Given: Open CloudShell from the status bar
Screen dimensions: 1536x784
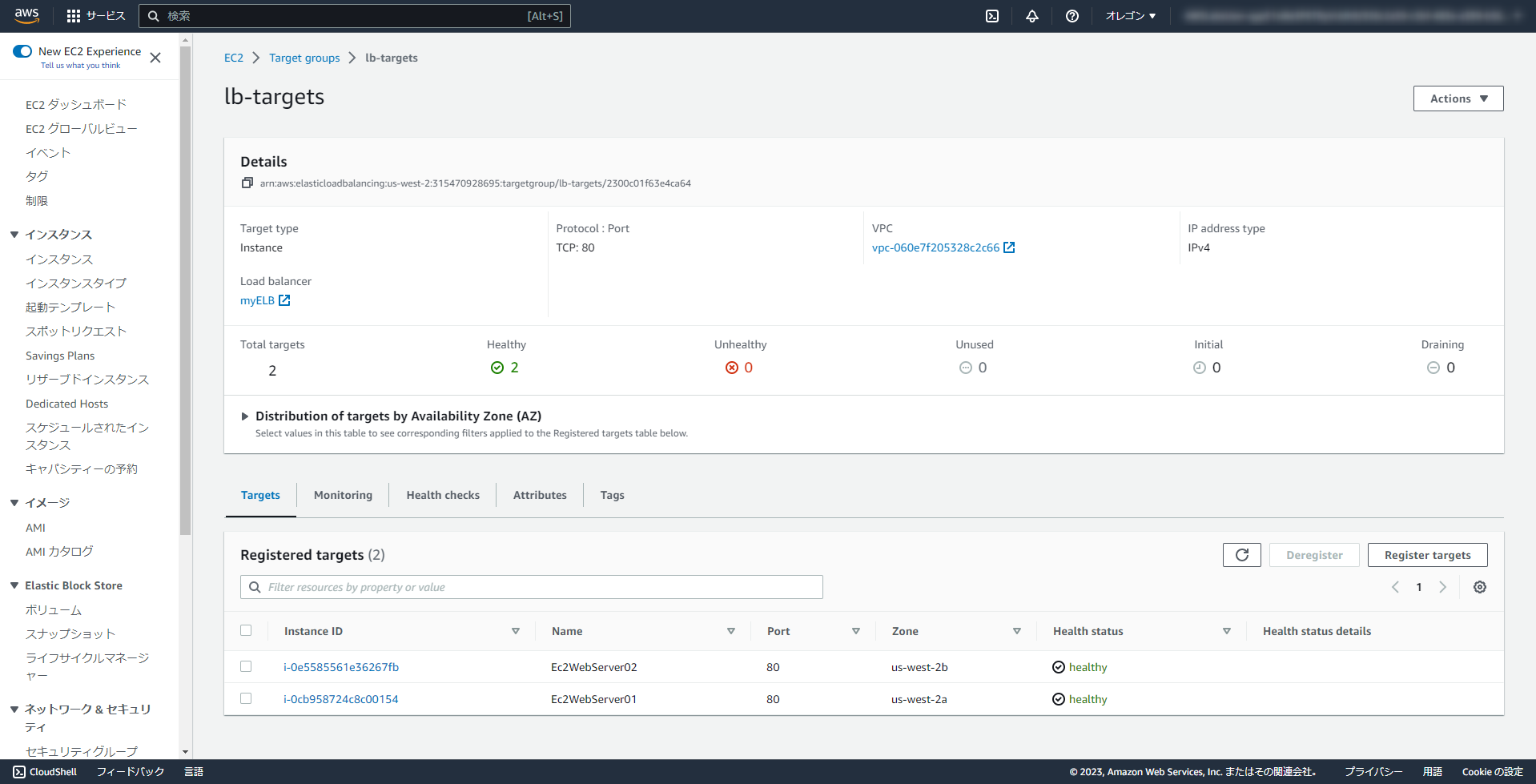Looking at the screenshot, I should [45, 771].
